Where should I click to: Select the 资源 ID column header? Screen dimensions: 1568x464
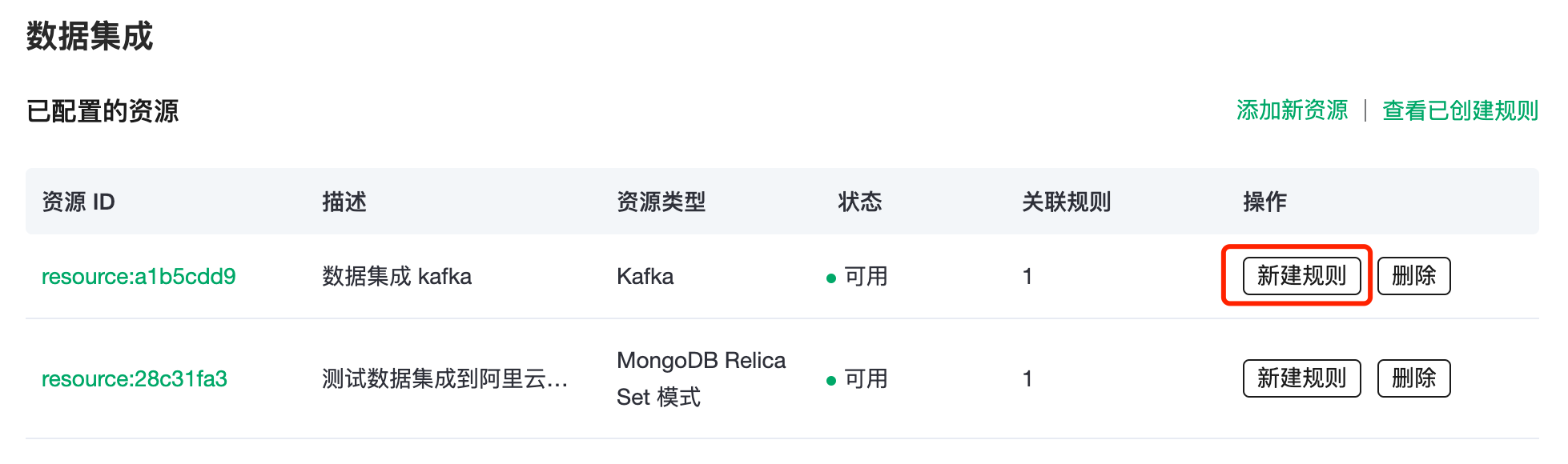point(78,202)
